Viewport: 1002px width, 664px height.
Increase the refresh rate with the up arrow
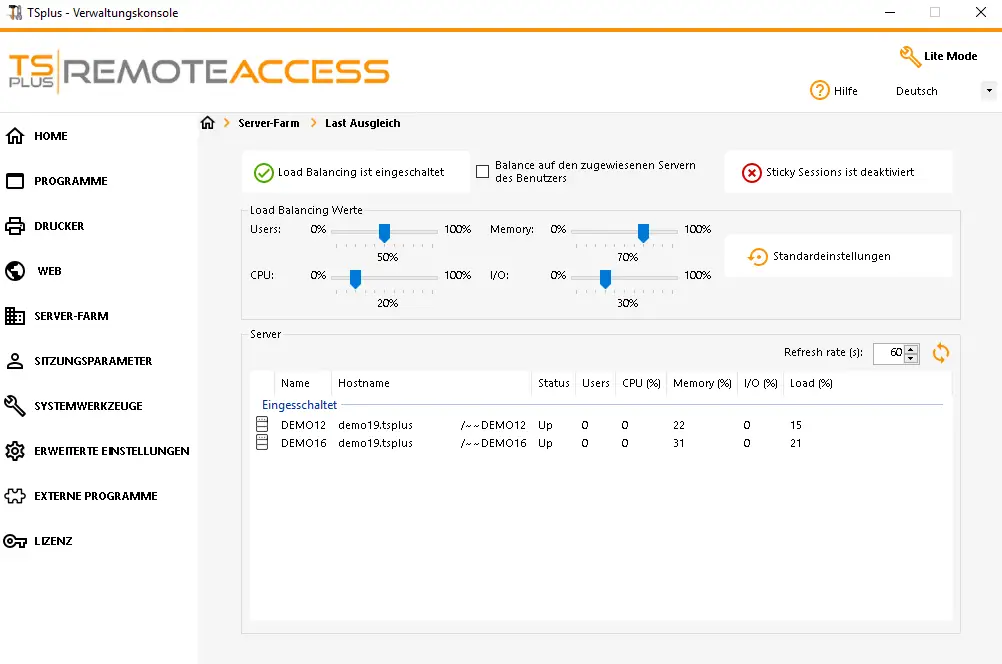pos(911,349)
